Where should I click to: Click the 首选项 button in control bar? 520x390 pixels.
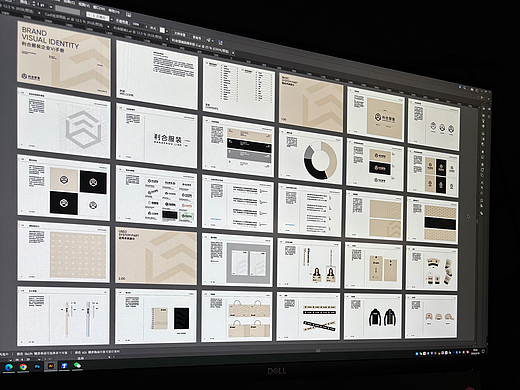coord(197,37)
